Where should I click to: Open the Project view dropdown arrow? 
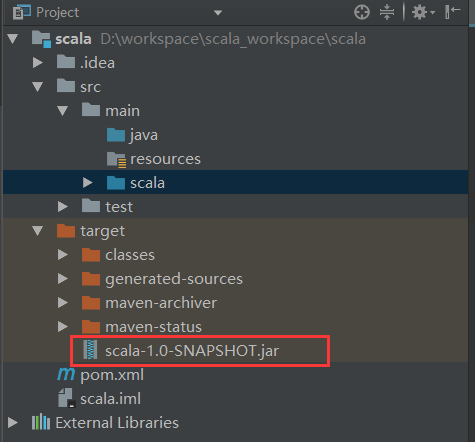pos(218,13)
